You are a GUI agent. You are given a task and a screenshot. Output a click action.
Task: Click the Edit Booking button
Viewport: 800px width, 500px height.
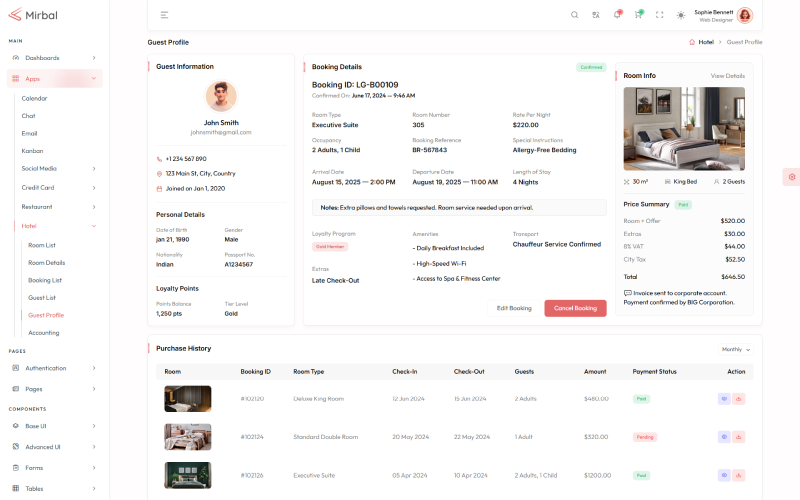514,308
